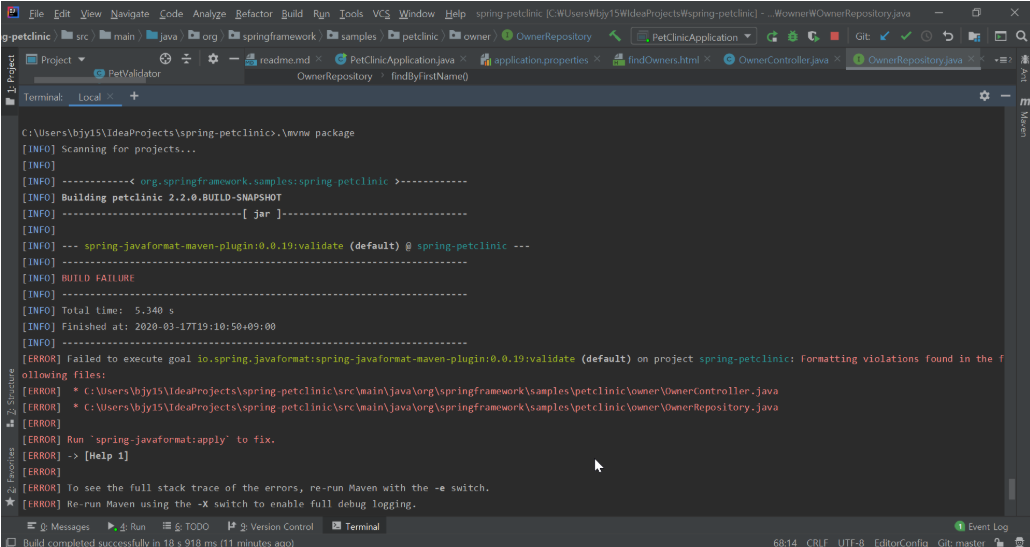Add a new terminal session with plus
The image size is (1030, 547).
[134, 96]
